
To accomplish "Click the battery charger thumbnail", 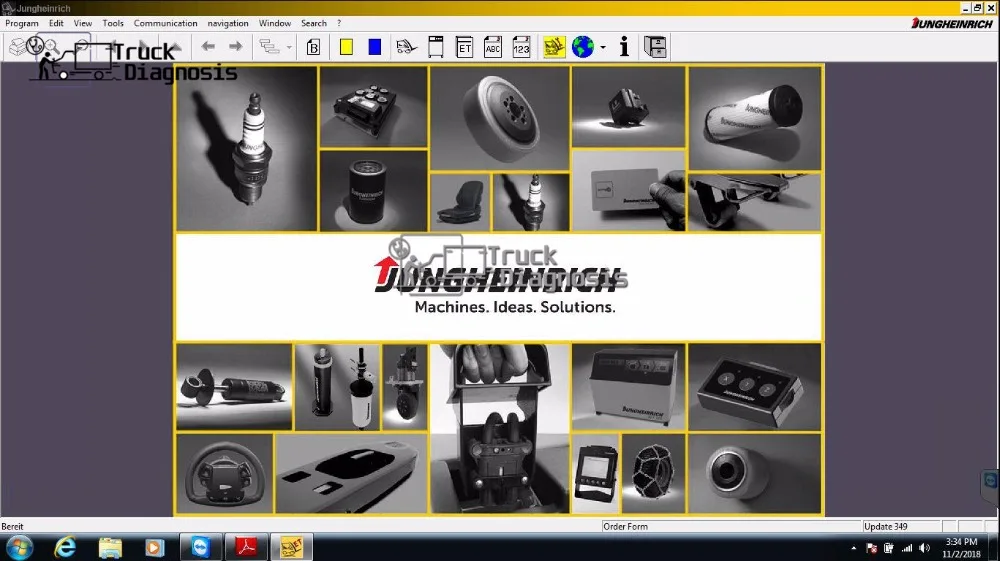I will click(628, 387).
